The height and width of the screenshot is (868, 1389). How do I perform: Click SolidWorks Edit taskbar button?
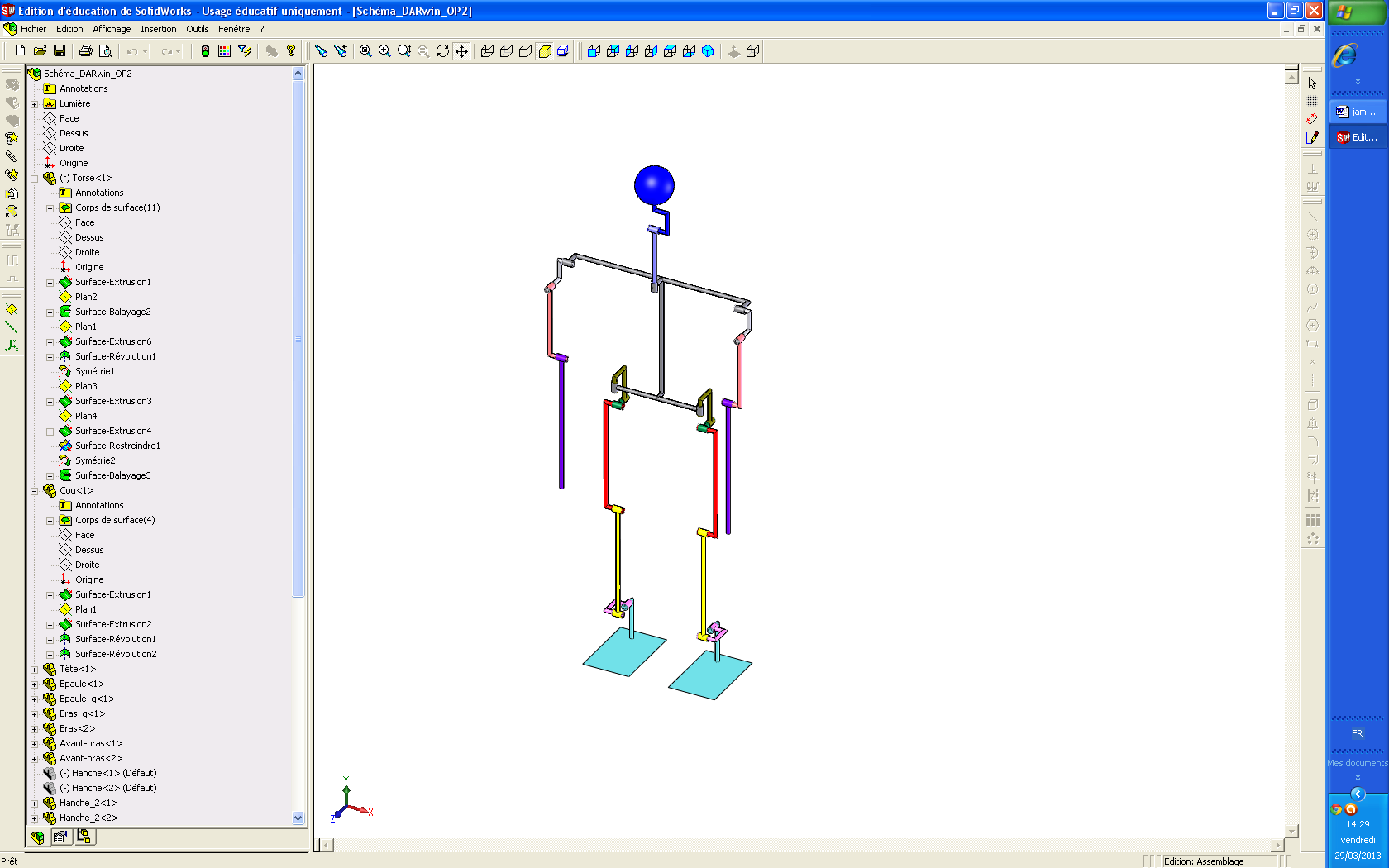click(1356, 137)
